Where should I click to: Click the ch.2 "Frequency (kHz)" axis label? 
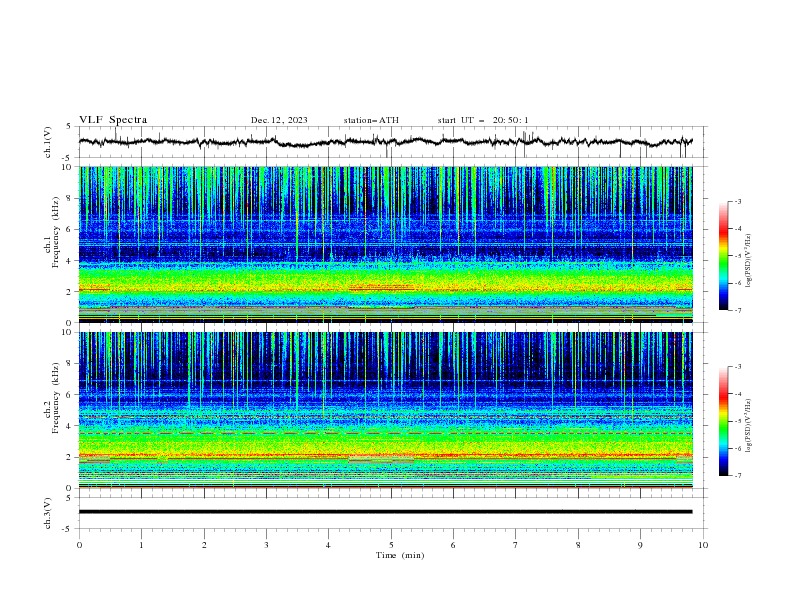[55, 397]
